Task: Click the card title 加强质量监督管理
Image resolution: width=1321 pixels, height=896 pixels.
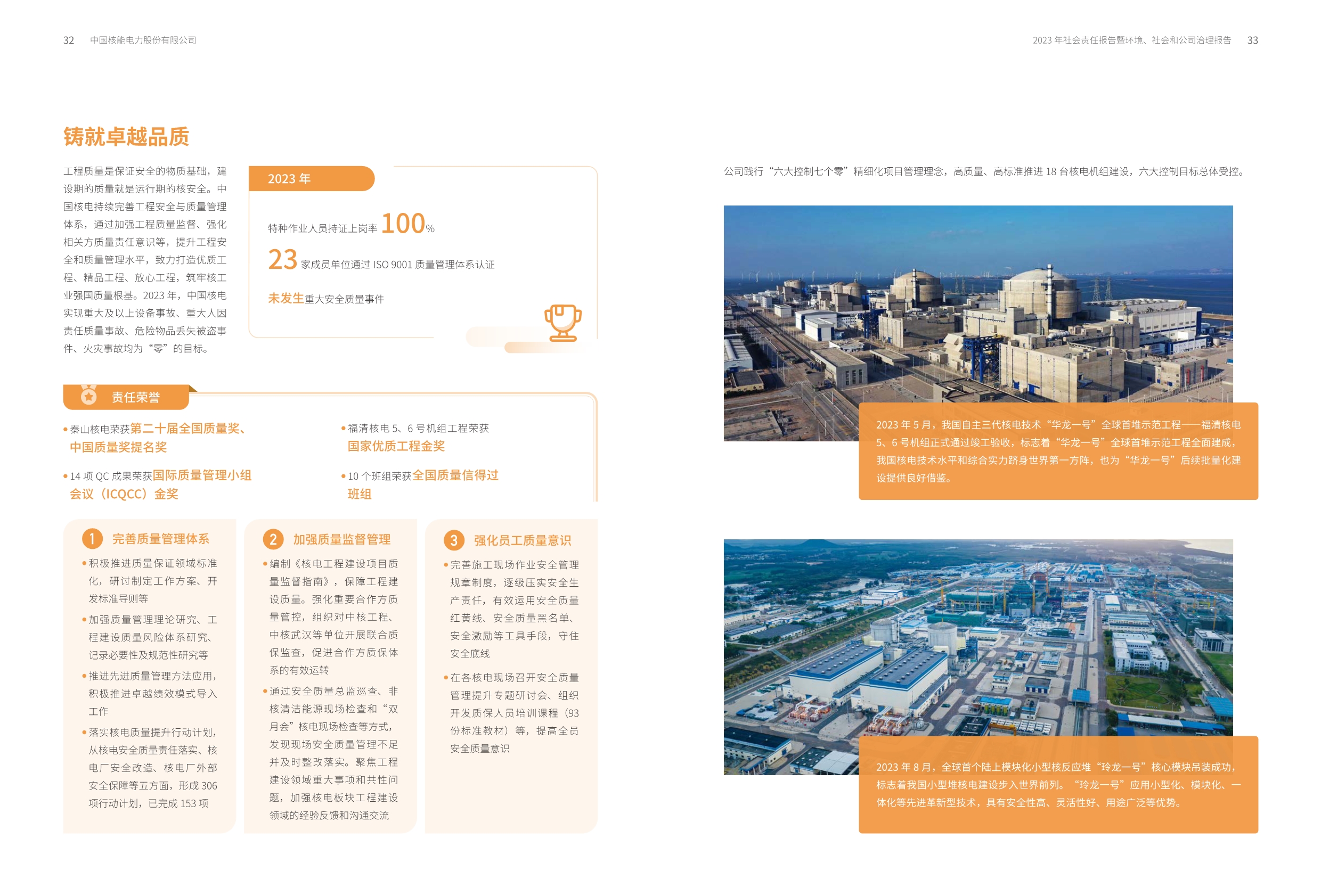Action: (x=341, y=539)
